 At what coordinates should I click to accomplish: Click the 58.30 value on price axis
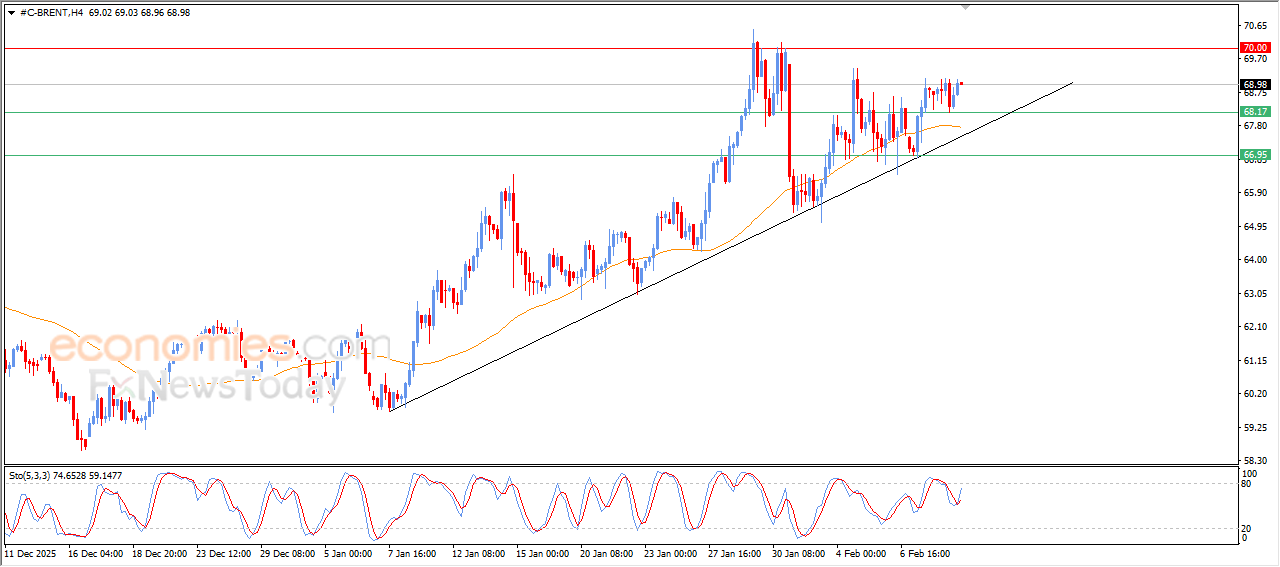pyautogui.click(x=1253, y=461)
